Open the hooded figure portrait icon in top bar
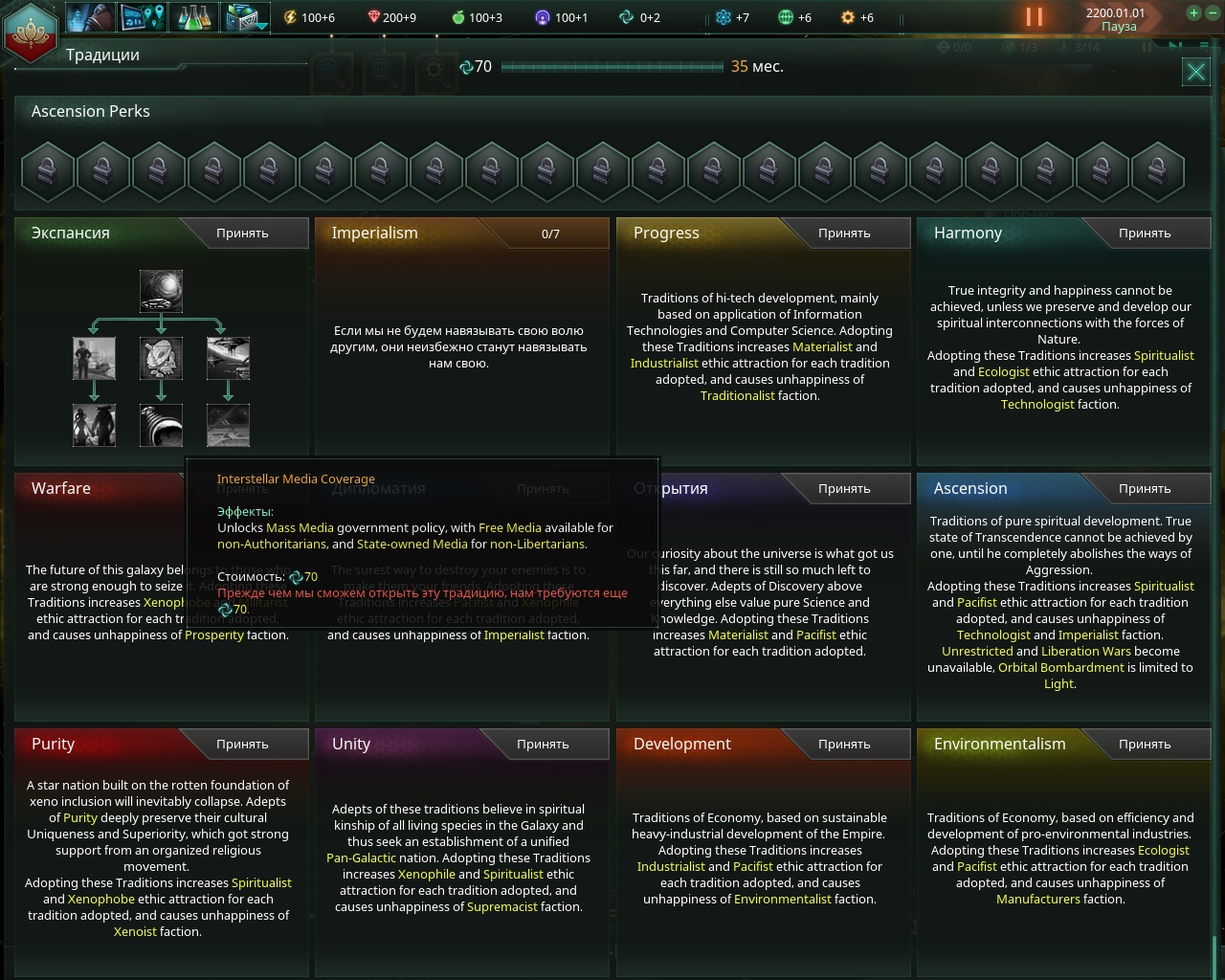This screenshot has height=980, width=1225. pyautogui.click(x=91, y=17)
